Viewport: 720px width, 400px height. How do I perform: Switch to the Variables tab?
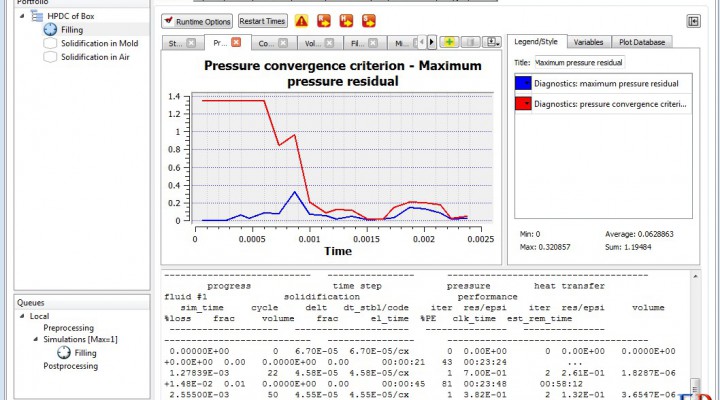tap(588, 42)
